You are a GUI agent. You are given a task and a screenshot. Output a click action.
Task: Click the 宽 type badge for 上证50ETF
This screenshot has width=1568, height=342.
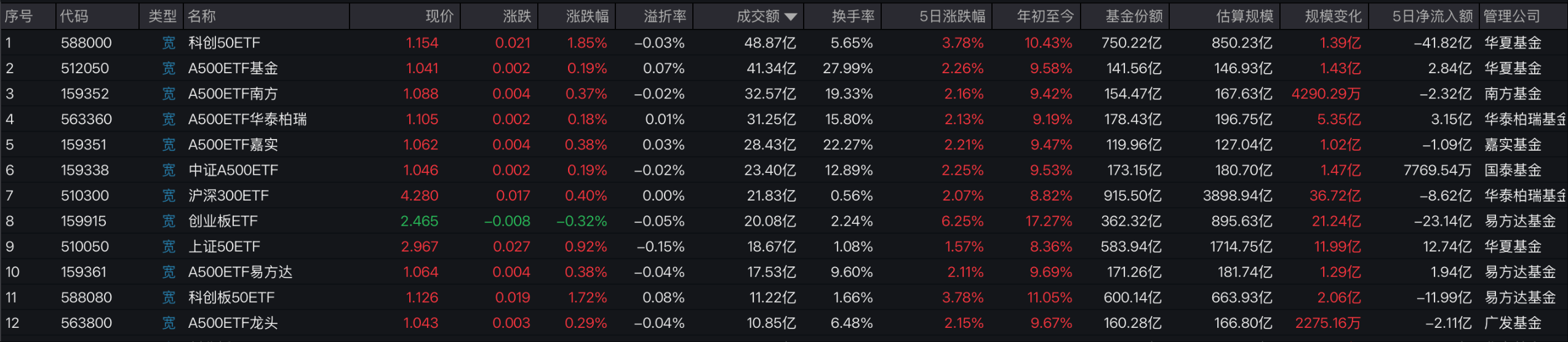point(169,247)
